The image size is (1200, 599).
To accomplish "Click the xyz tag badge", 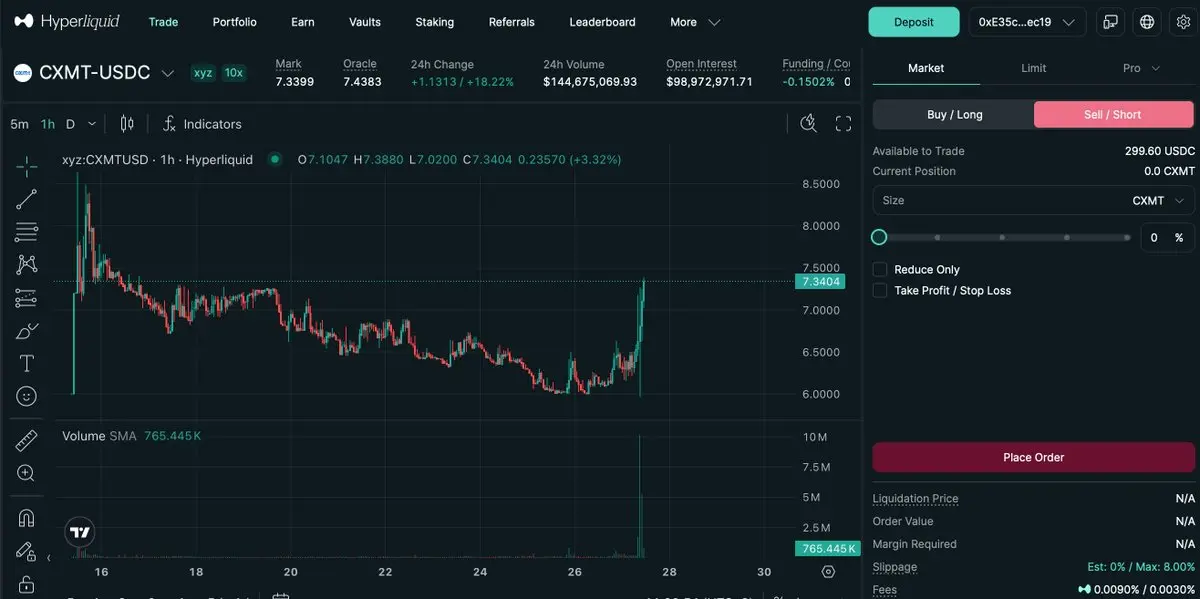I will pos(203,73).
